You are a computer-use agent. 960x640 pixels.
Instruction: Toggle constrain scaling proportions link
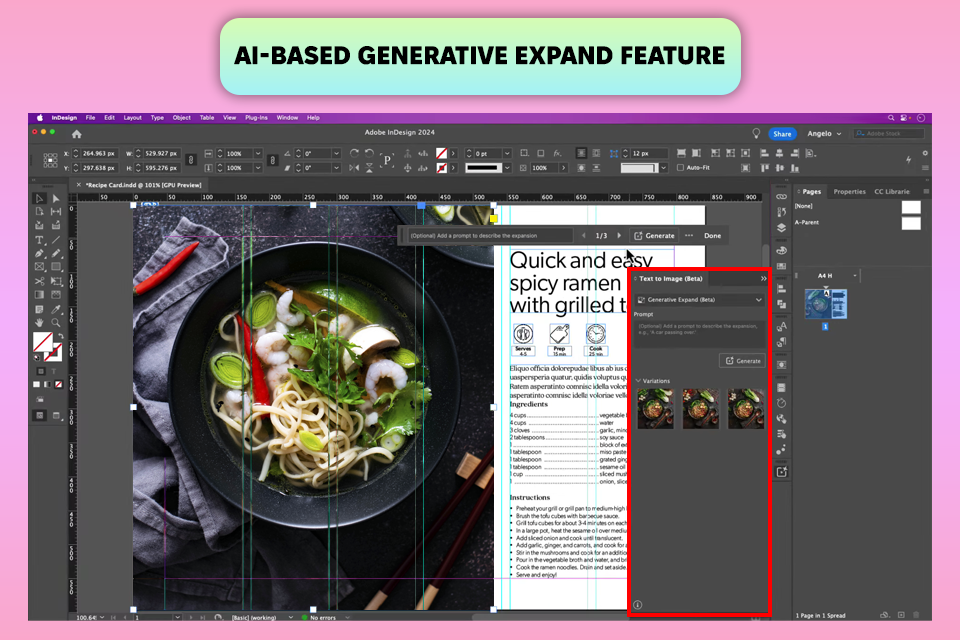coord(273,160)
